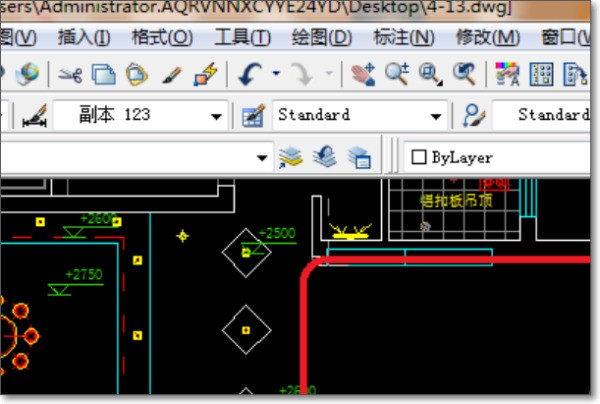
Task: Click Make Object's Layer Current icon
Action: 290,157
